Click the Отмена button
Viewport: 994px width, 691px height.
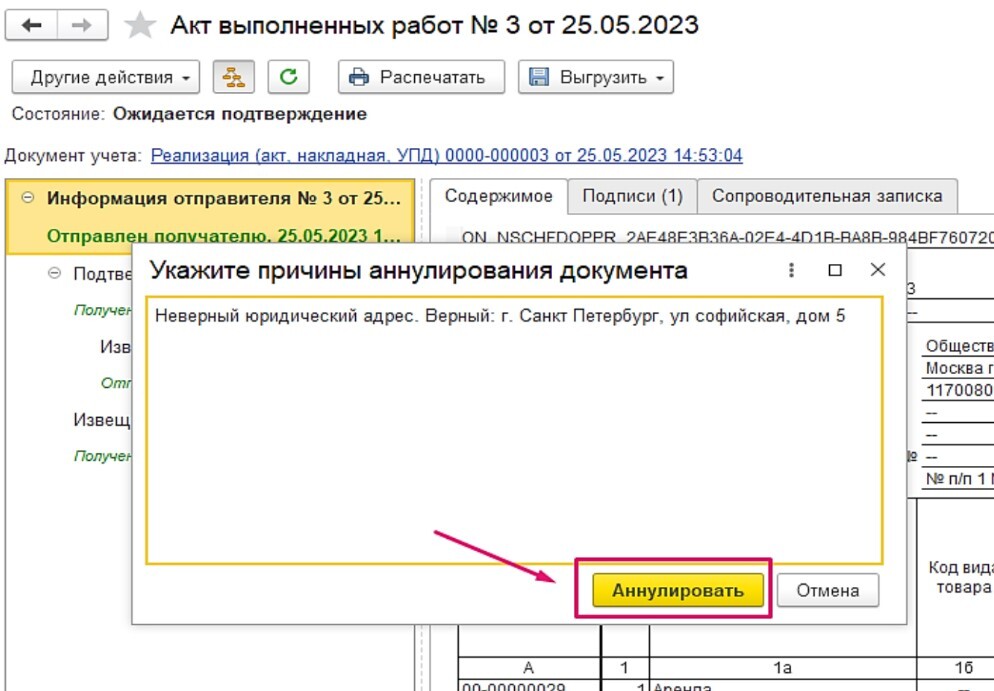(x=827, y=590)
